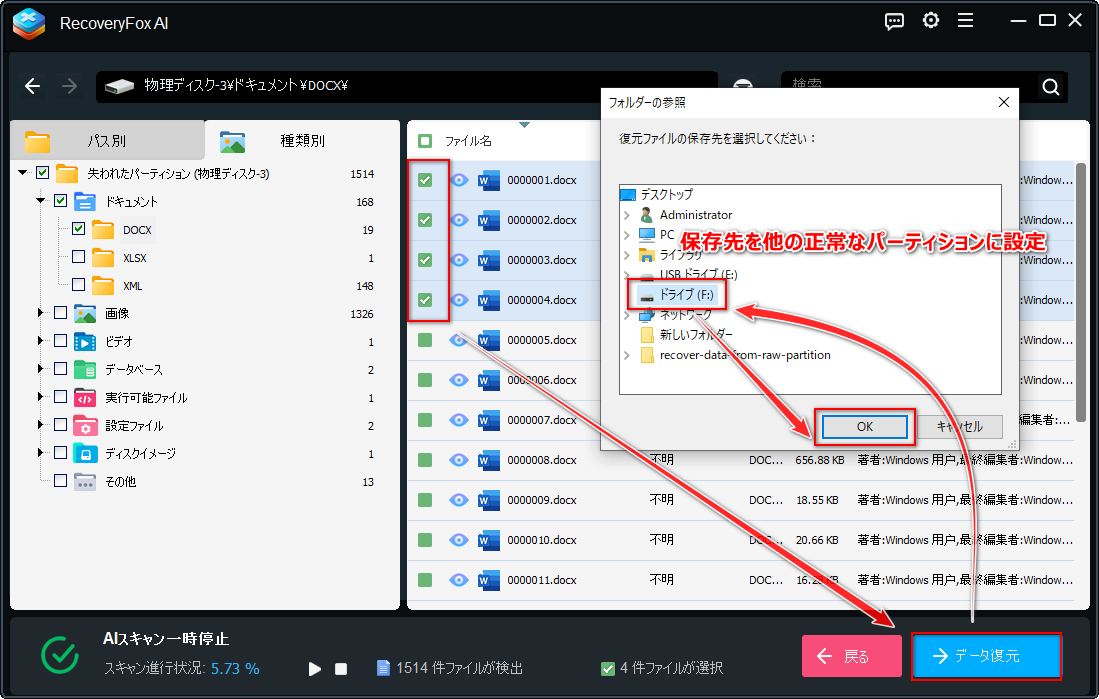
Task: Preview 0000010.docx with its eye icon
Action: pyautogui.click(x=459, y=540)
